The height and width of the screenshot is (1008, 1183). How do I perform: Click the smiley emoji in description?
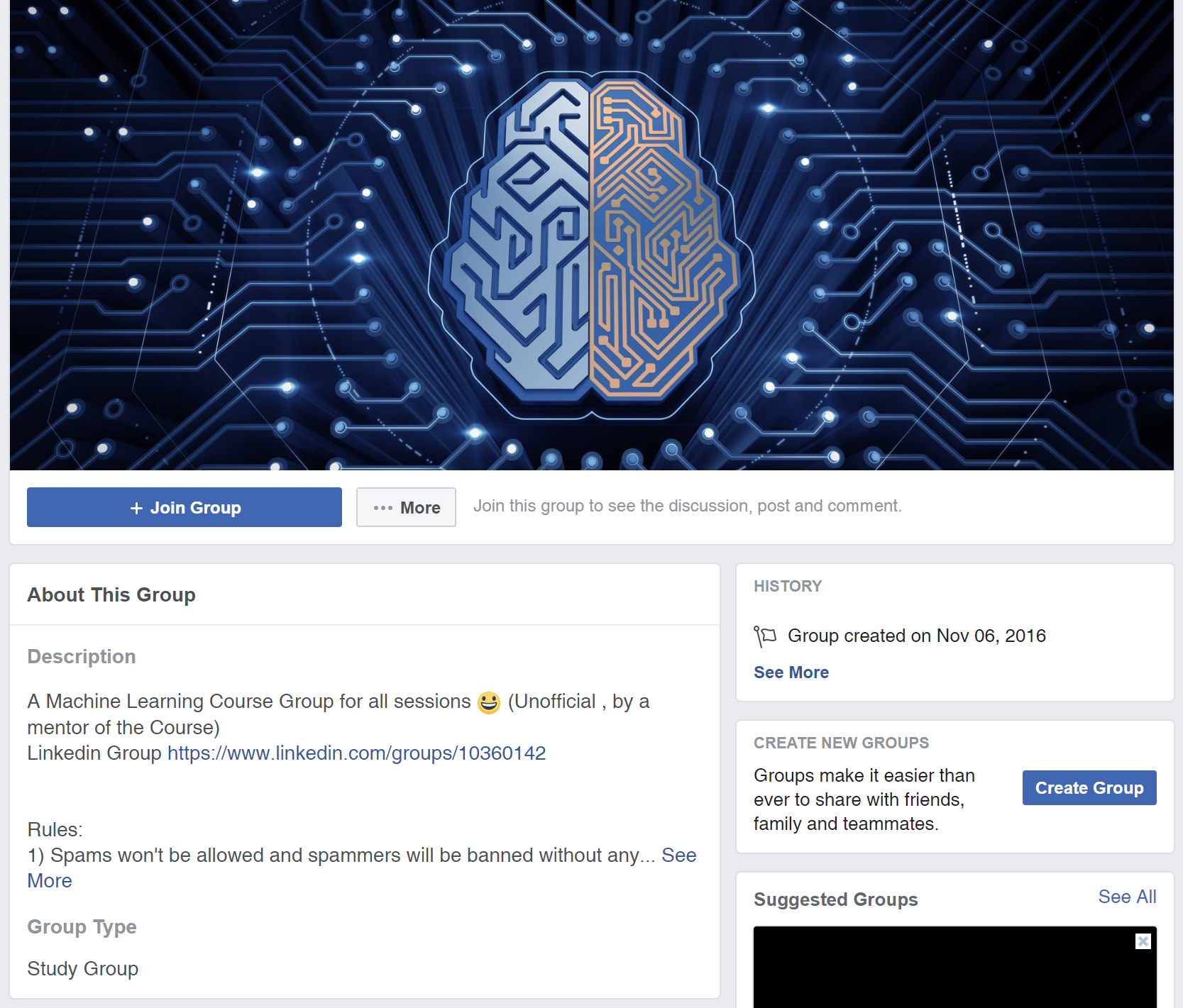tap(489, 702)
